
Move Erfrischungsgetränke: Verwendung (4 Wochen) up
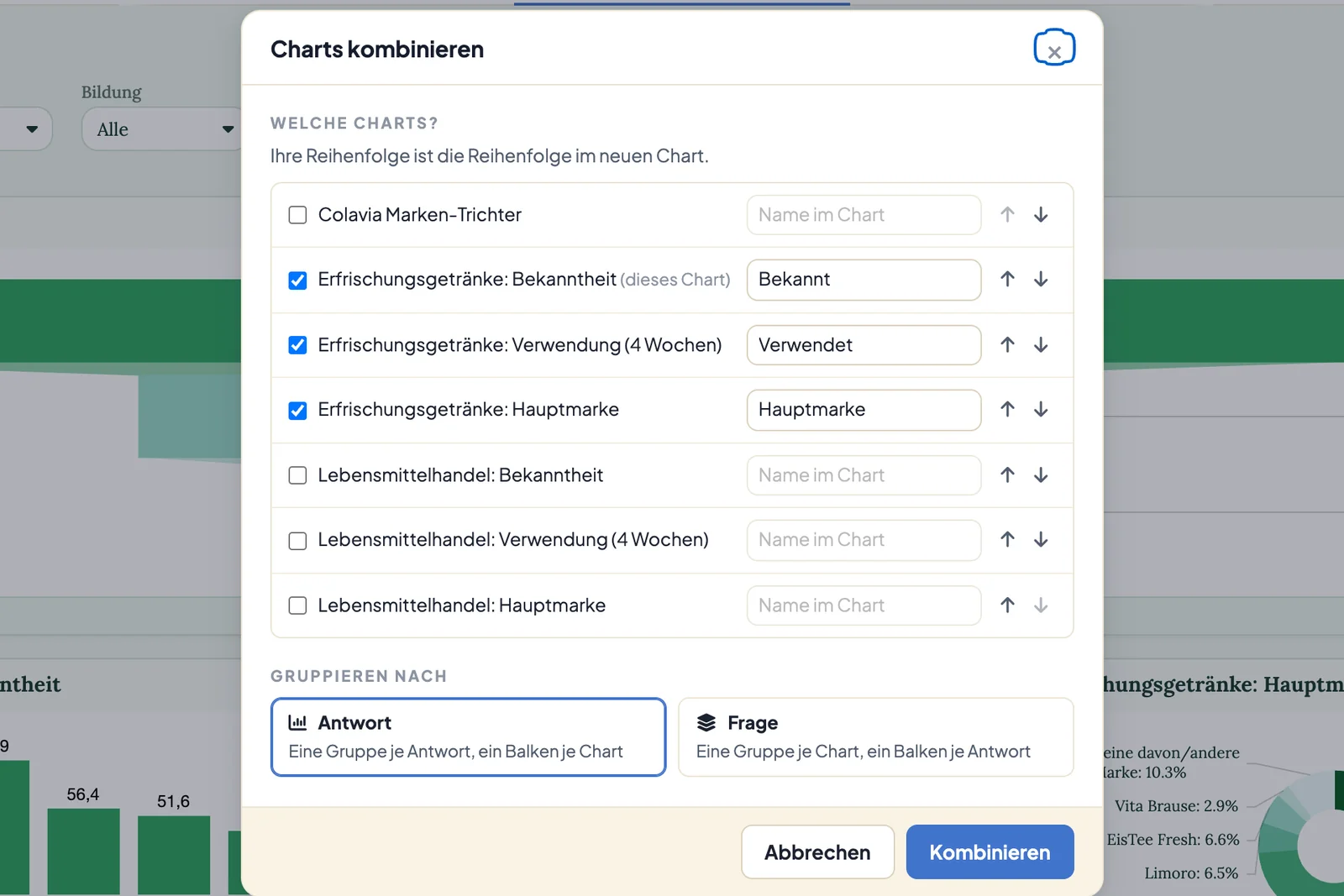click(x=1007, y=345)
